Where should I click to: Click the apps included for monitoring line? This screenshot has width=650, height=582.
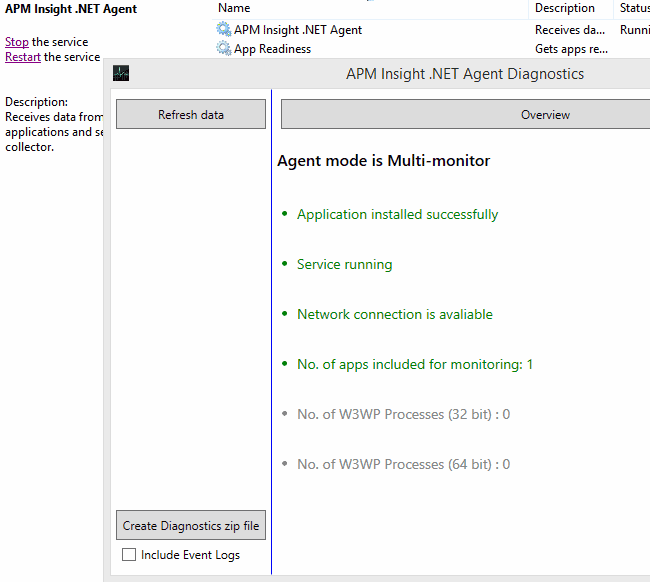point(415,365)
